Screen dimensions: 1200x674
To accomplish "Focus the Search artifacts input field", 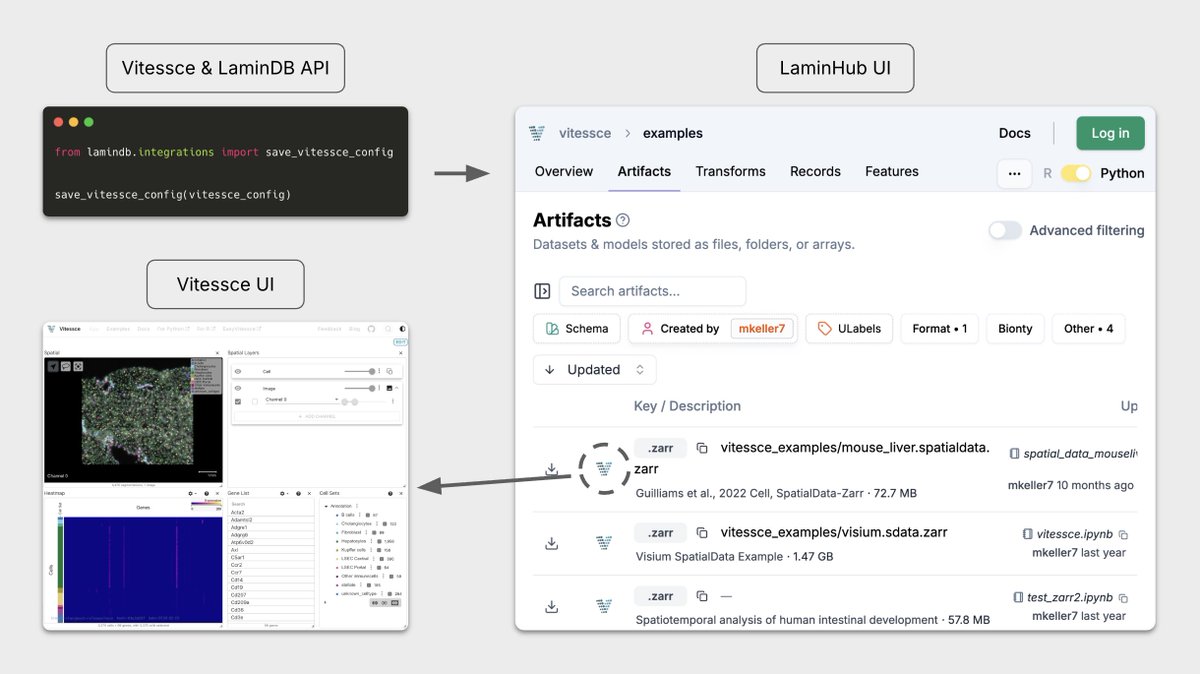I will pos(652,291).
